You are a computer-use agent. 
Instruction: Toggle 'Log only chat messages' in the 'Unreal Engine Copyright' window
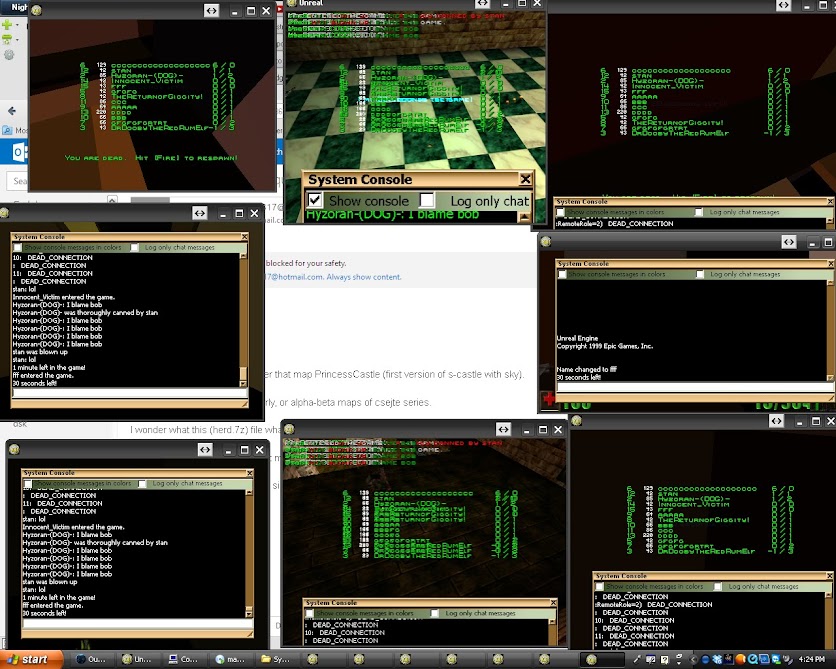(x=700, y=274)
